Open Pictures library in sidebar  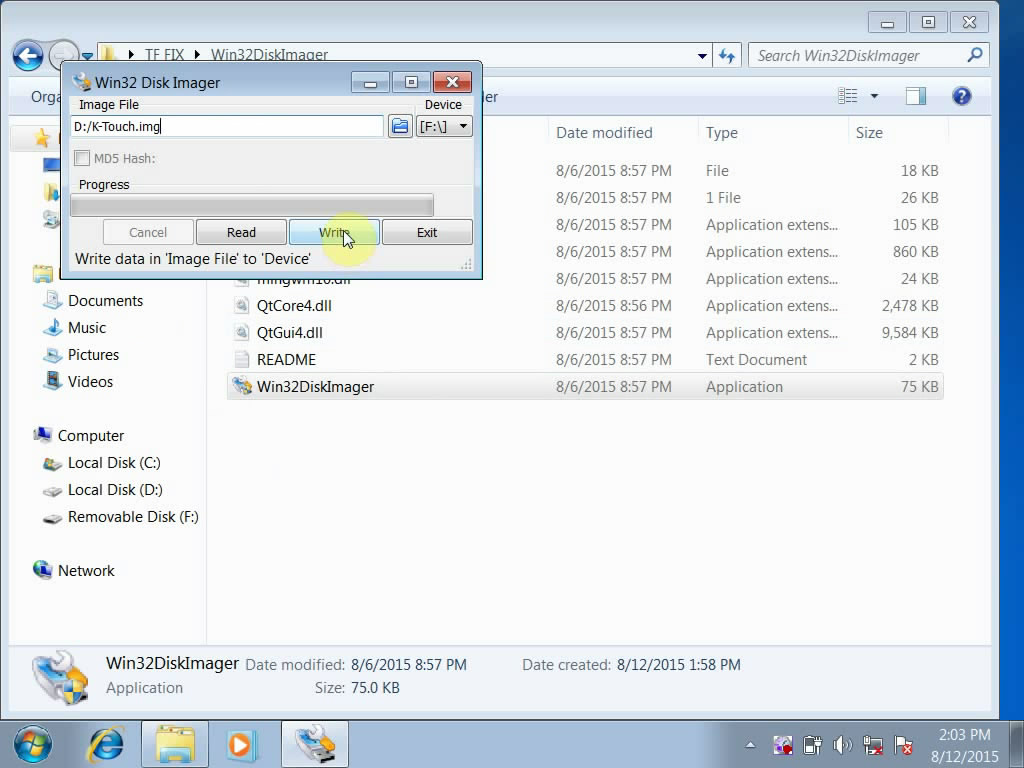(x=93, y=355)
